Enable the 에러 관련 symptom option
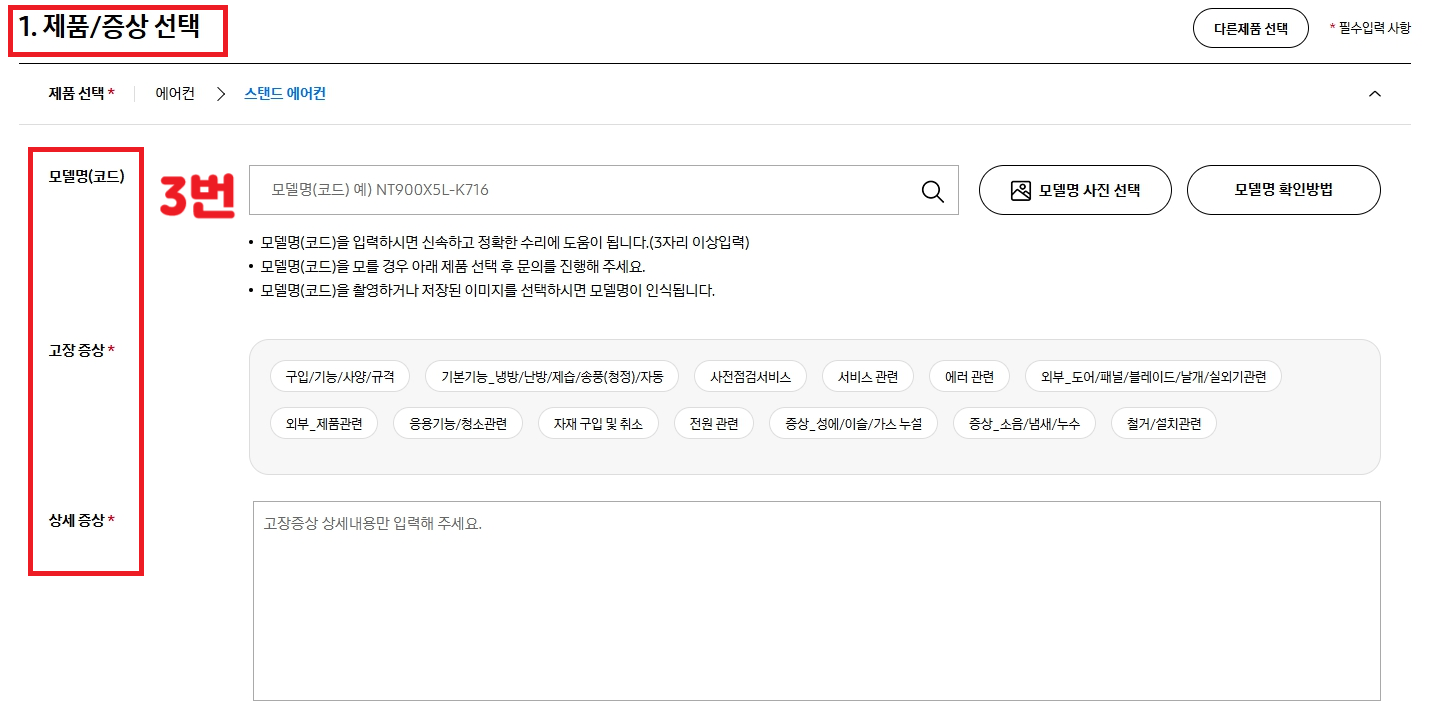This screenshot has width=1435, height=706. tap(969, 376)
